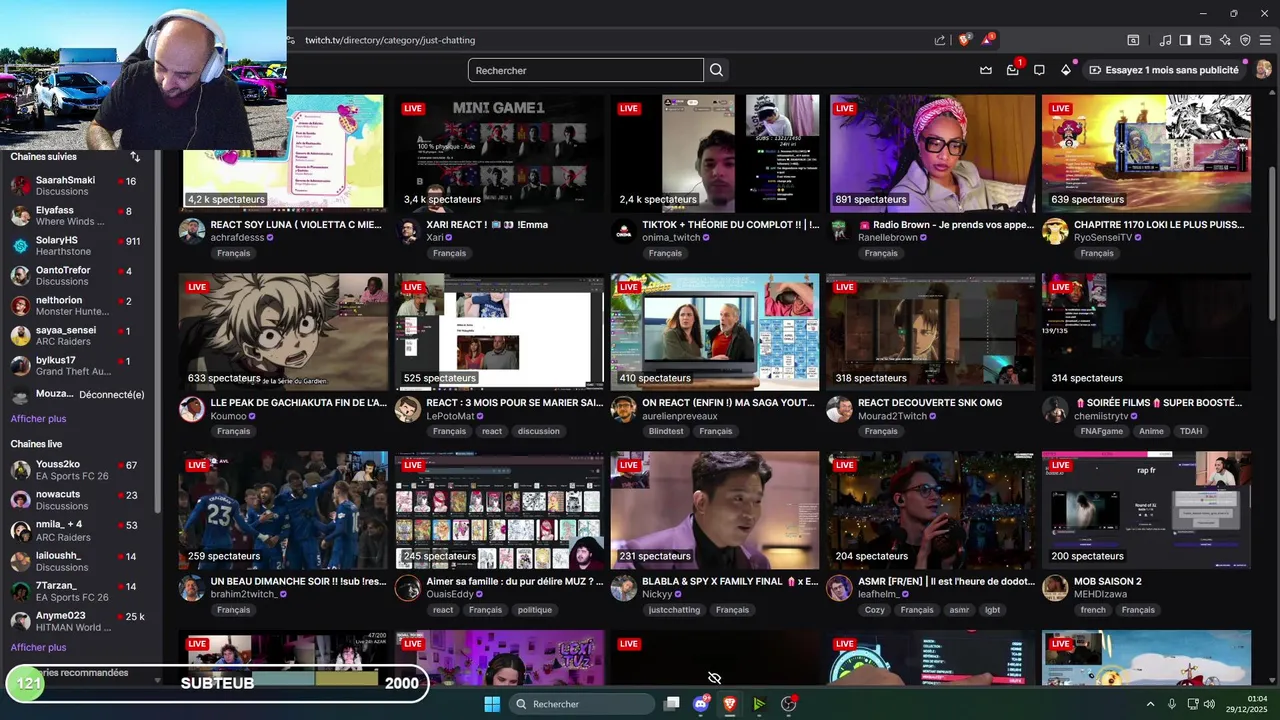Select the asmr tag
Screen dimensions: 1280x720
pyautogui.click(x=959, y=610)
